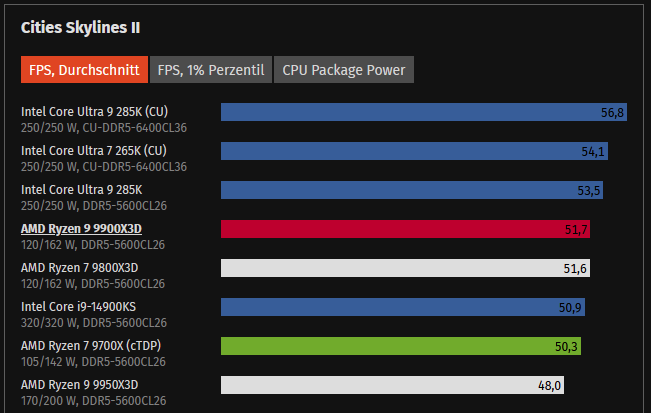651x413 pixels.
Task: Click the Intel Core i9-14900KS label
Action: click(78, 307)
